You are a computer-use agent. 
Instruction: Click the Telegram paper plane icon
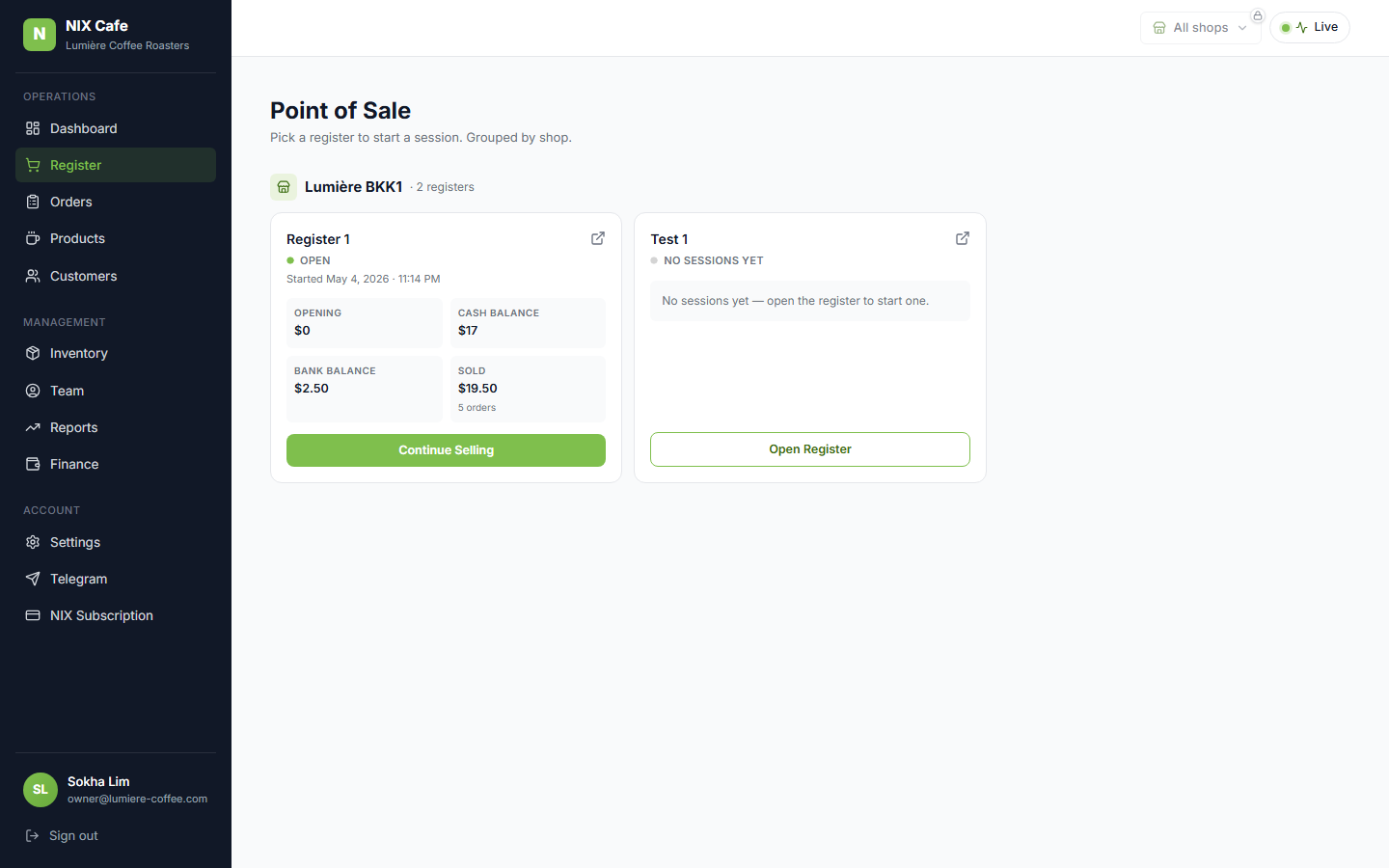[x=33, y=579]
